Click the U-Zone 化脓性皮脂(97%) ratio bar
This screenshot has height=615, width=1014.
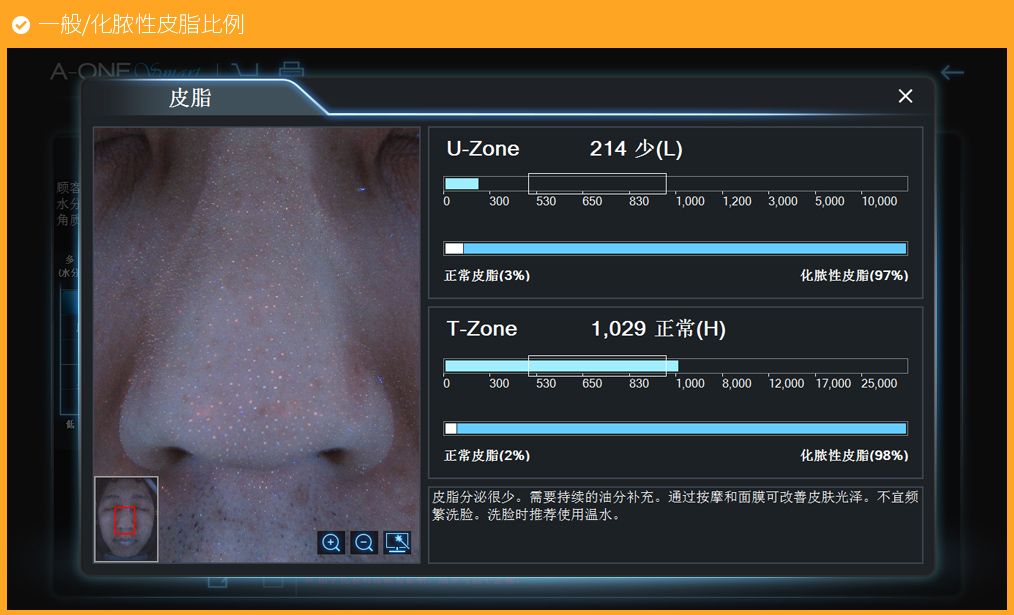[684, 248]
